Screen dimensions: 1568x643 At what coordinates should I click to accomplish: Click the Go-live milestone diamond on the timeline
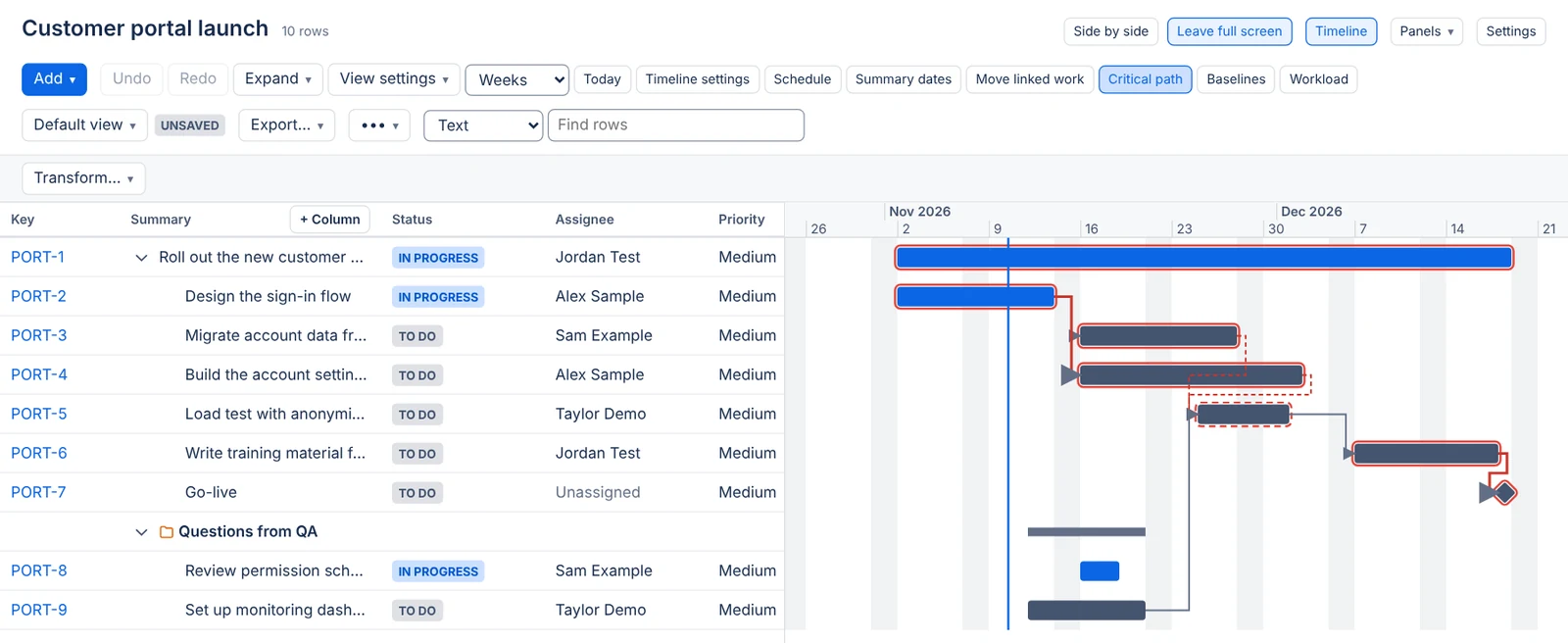(1505, 492)
